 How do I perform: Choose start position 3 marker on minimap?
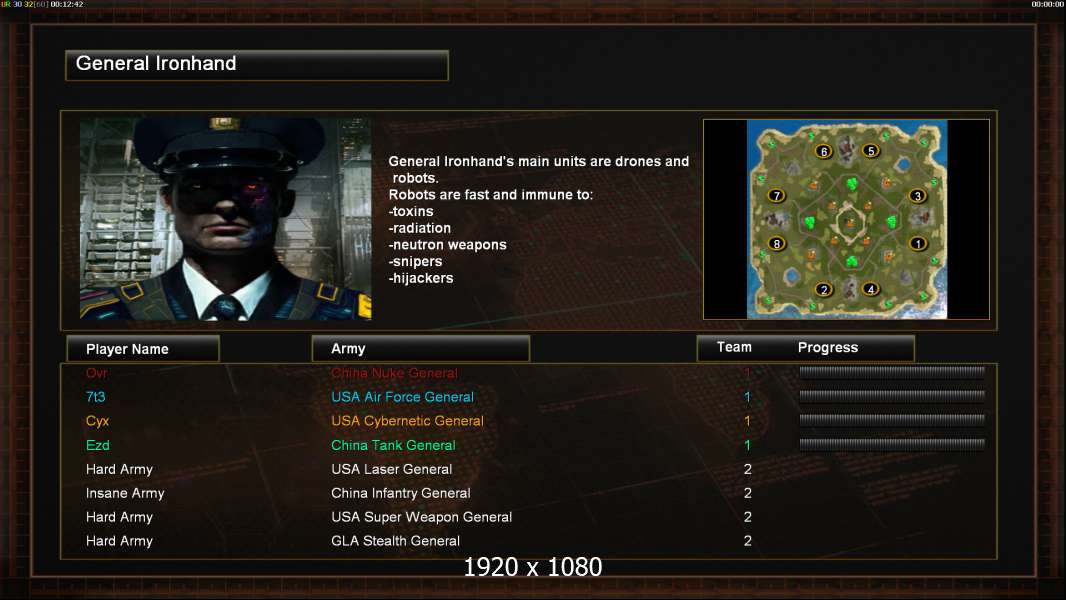[918, 196]
